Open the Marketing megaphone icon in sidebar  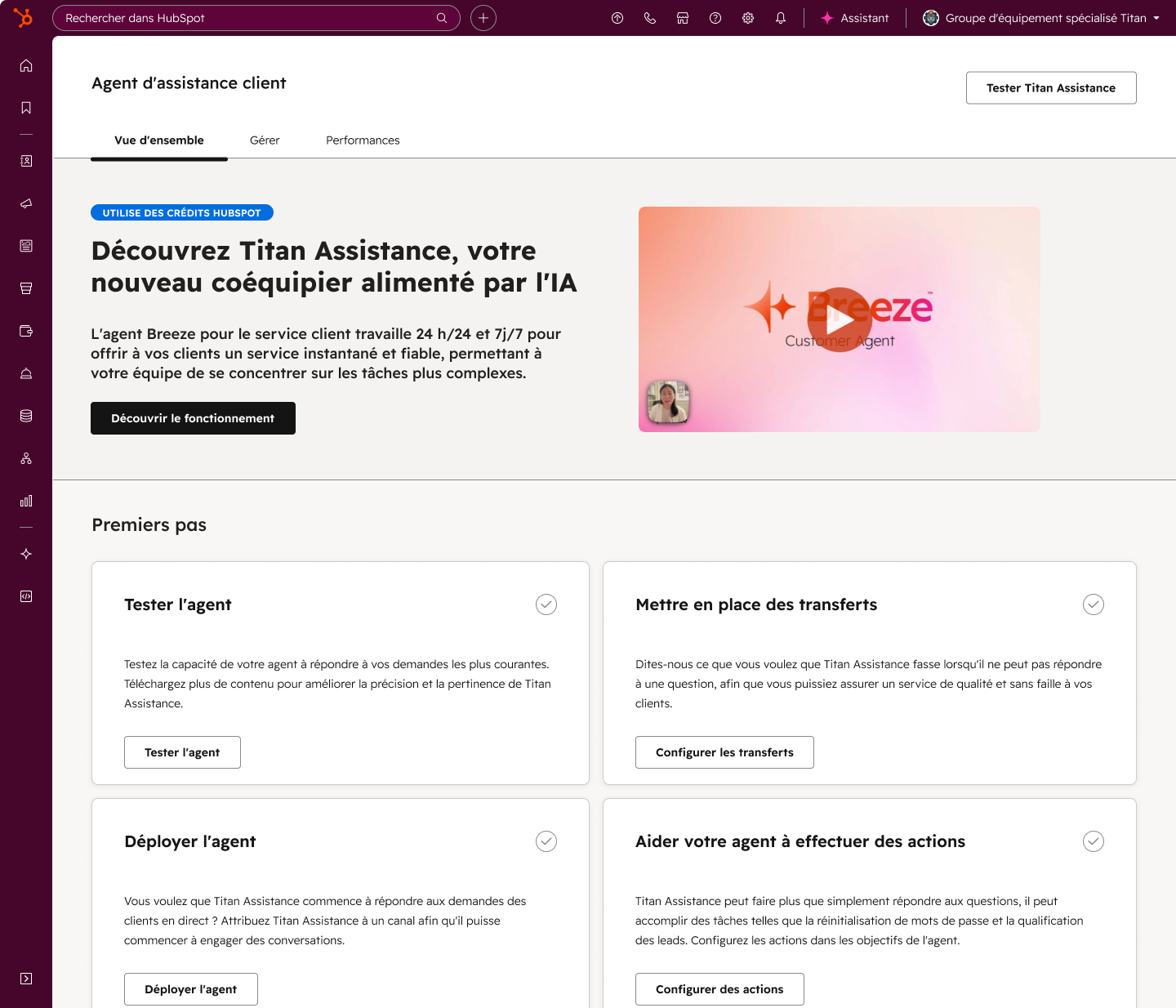coord(26,203)
